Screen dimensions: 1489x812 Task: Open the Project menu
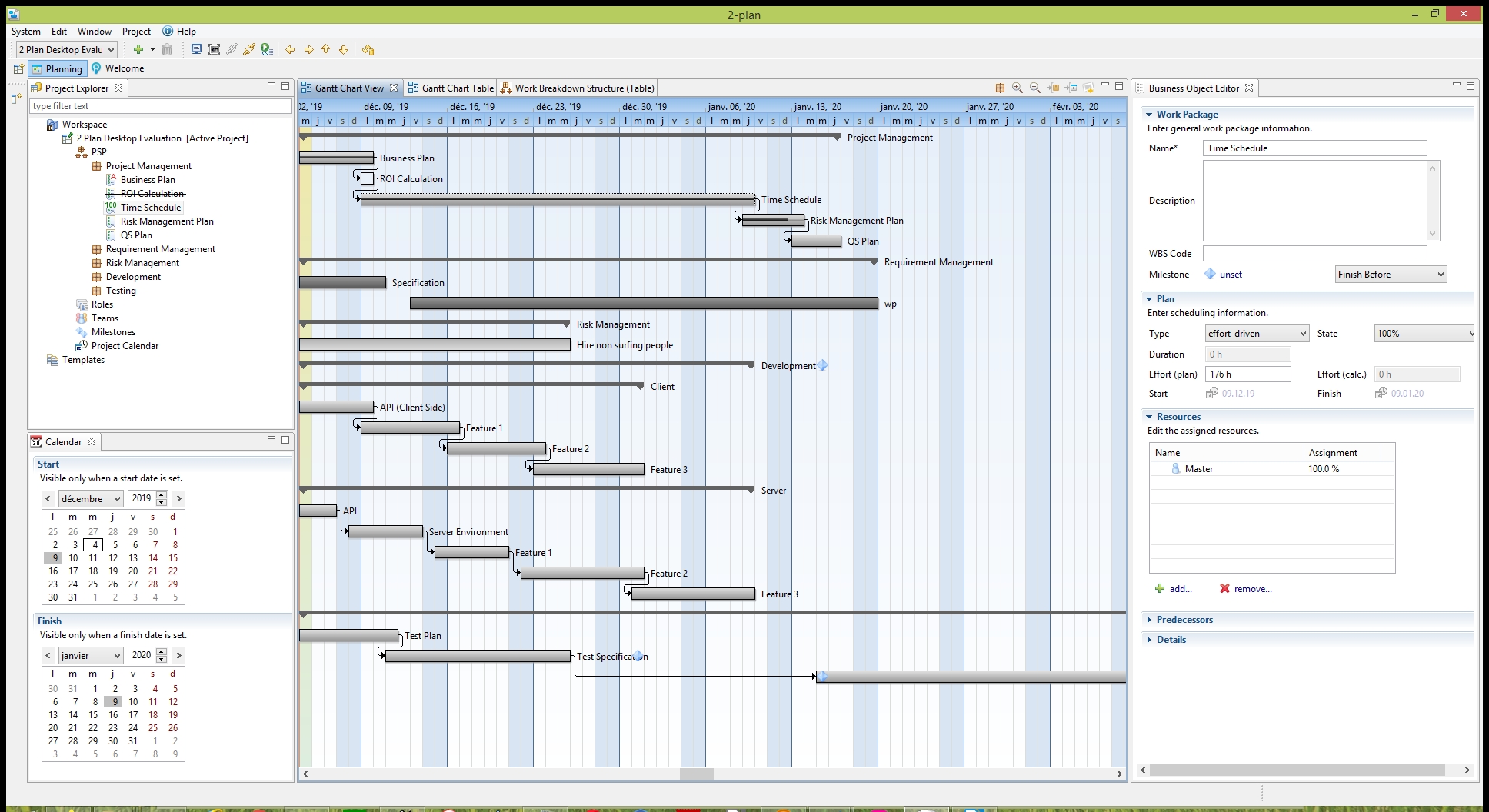(x=136, y=32)
